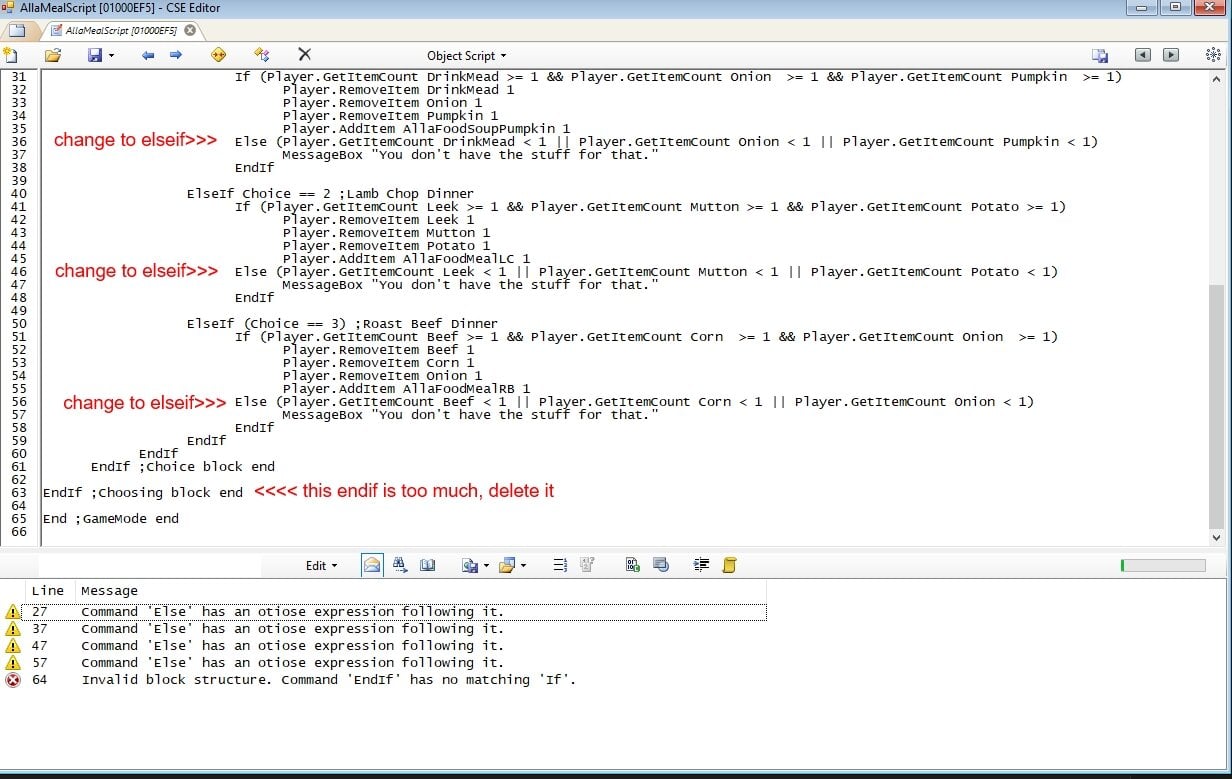Click the scroll-up arrow of the editor scrollbar
The image size is (1232, 779).
point(1216,80)
